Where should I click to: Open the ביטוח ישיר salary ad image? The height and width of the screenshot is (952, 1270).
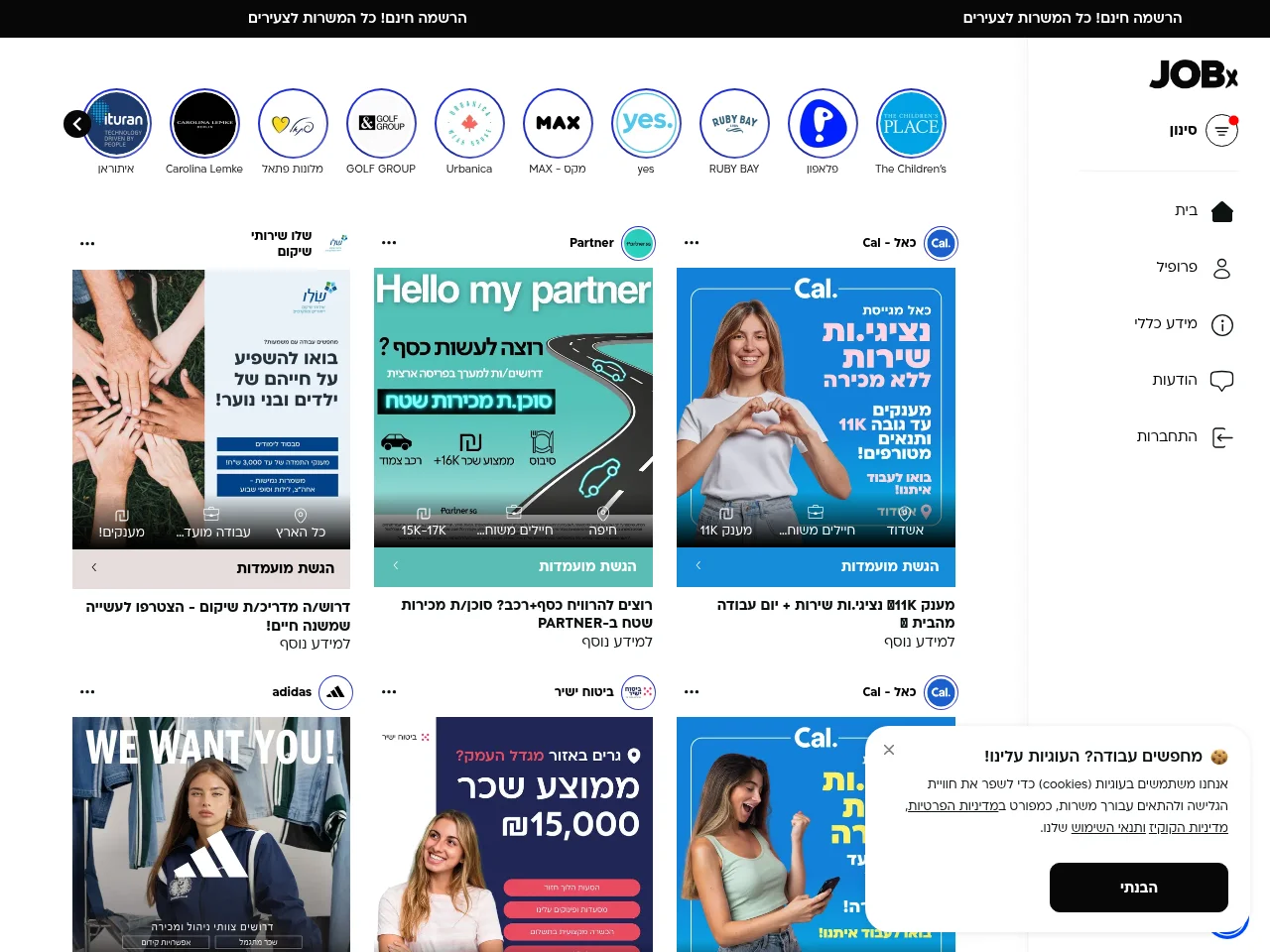pos(513,834)
